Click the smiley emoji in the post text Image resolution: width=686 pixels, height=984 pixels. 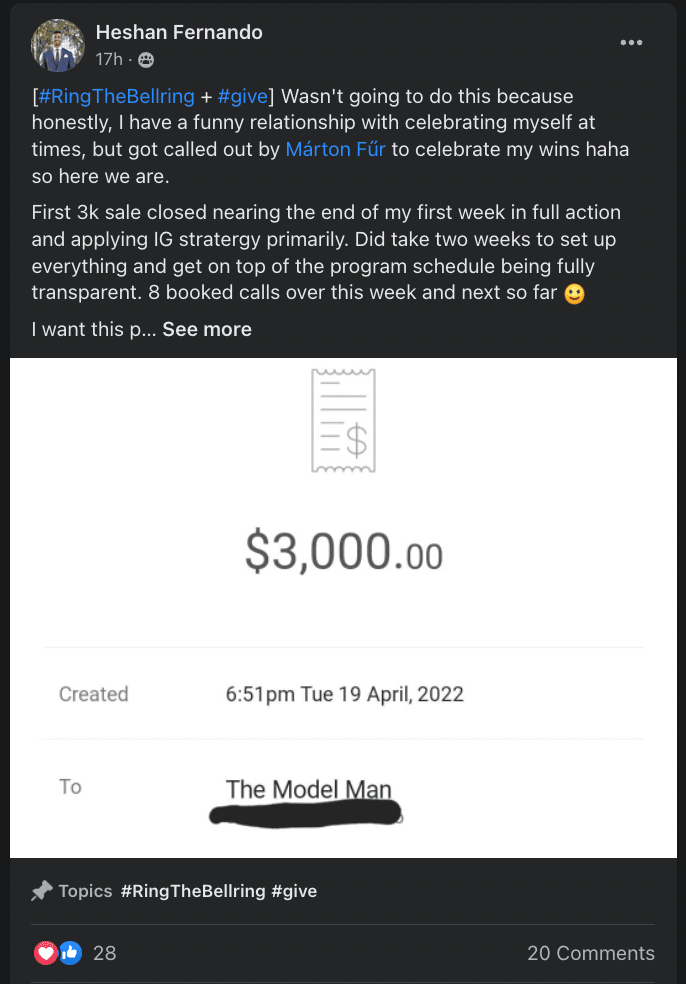pos(574,295)
